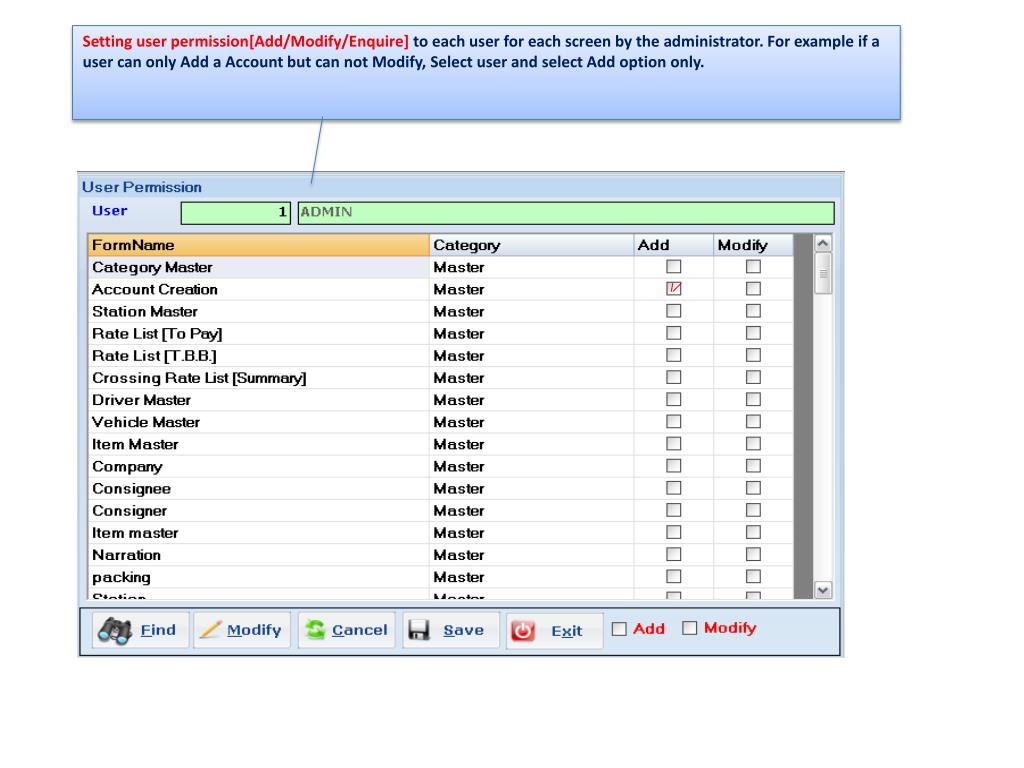Click the scrollbar up arrow
Screen dimensions: 1024x768
823,244
